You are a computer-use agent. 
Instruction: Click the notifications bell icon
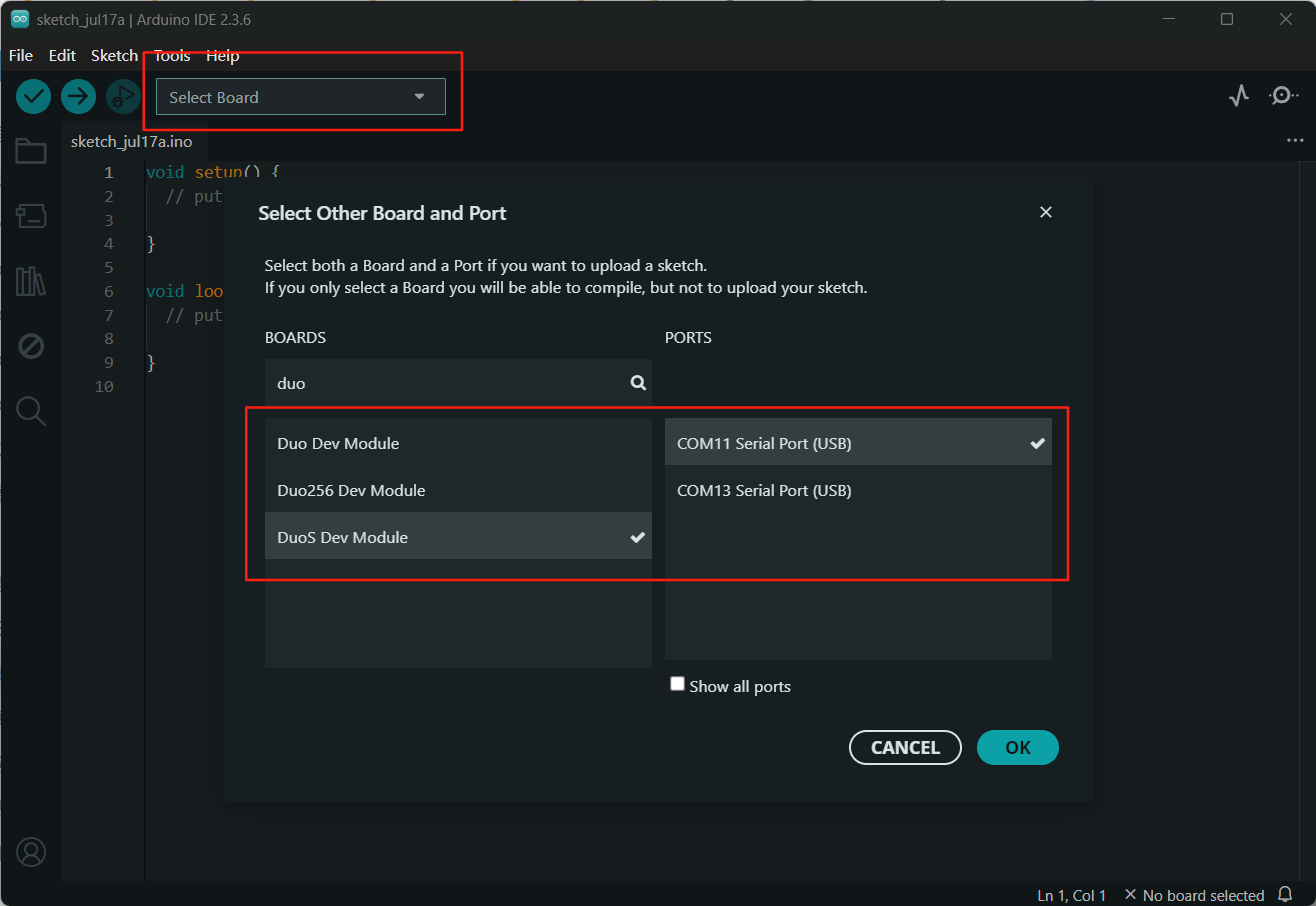pyautogui.click(x=1285, y=895)
